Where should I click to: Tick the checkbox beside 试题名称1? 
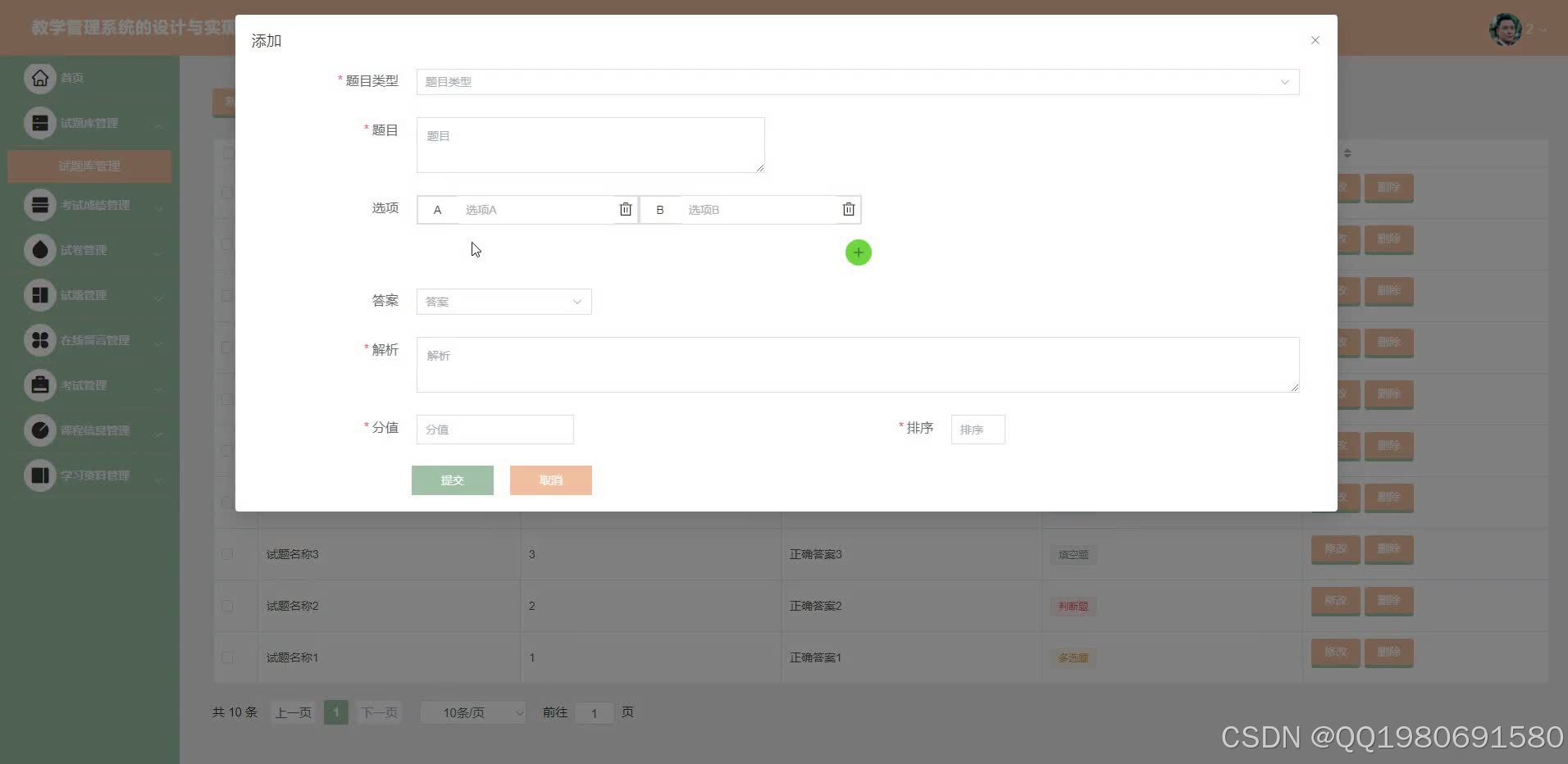coord(227,657)
